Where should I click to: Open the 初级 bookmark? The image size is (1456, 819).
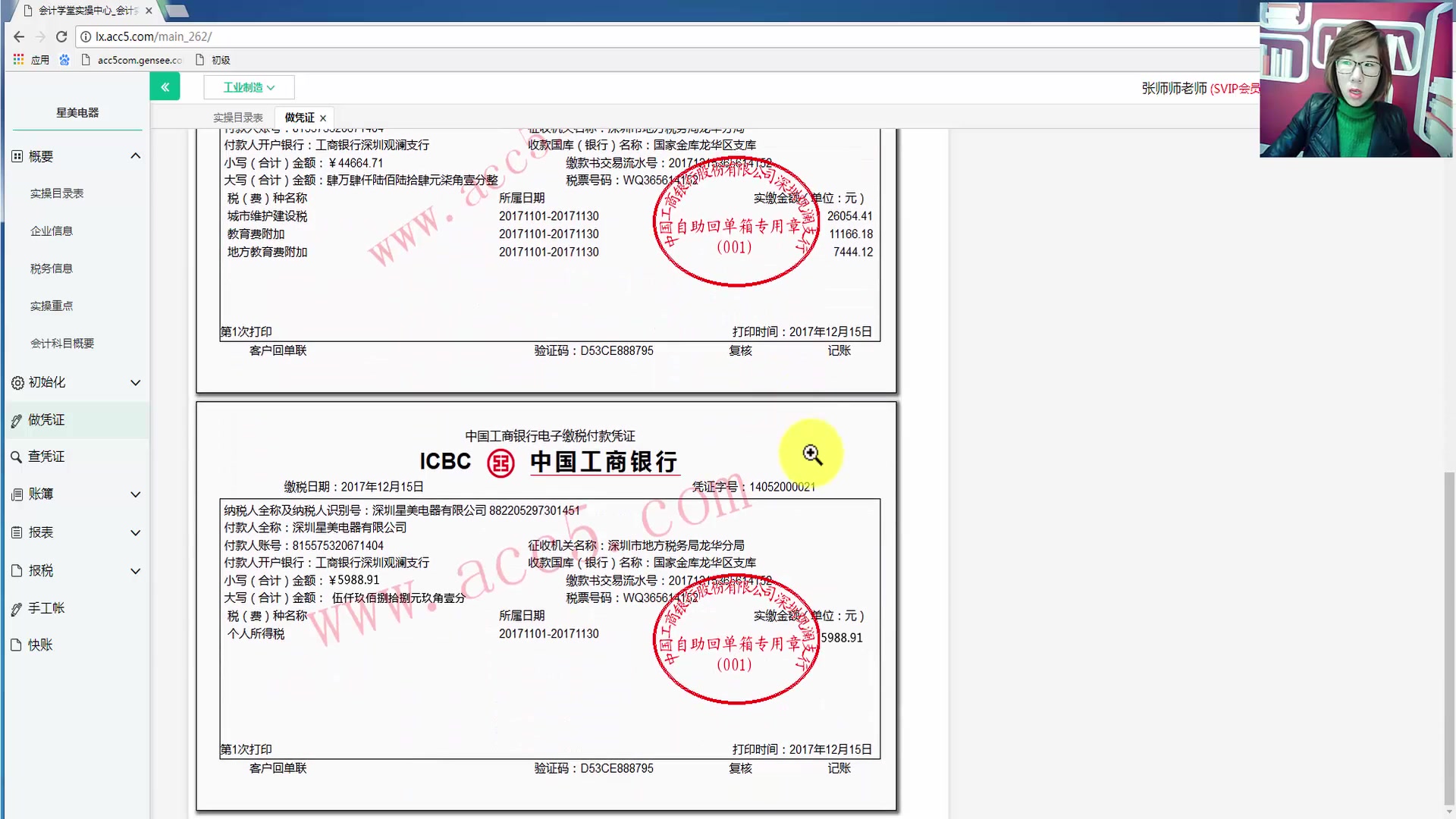(212, 60)
